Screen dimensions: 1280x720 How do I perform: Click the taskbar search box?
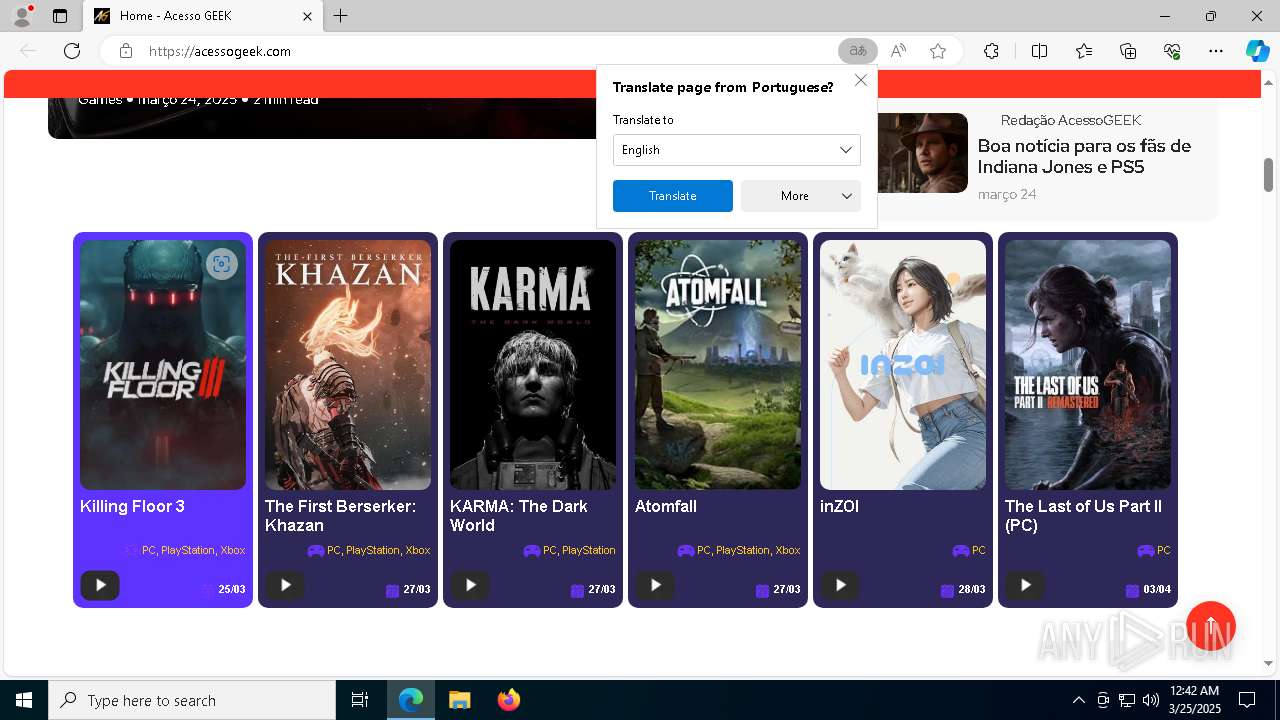(192, 700)
